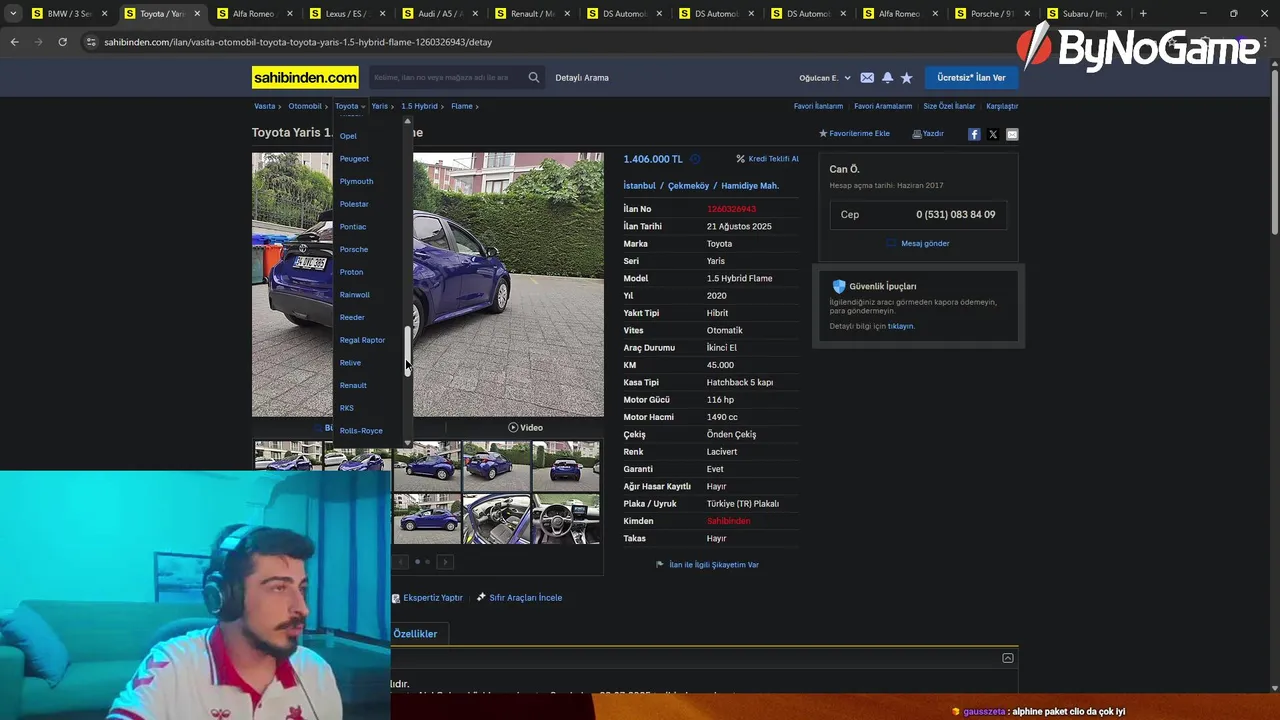Image resolution: width=1280 pixels, height=720 pixels.
Task: Select Rolls-Royce in brand list
Action: pos(361,431)
